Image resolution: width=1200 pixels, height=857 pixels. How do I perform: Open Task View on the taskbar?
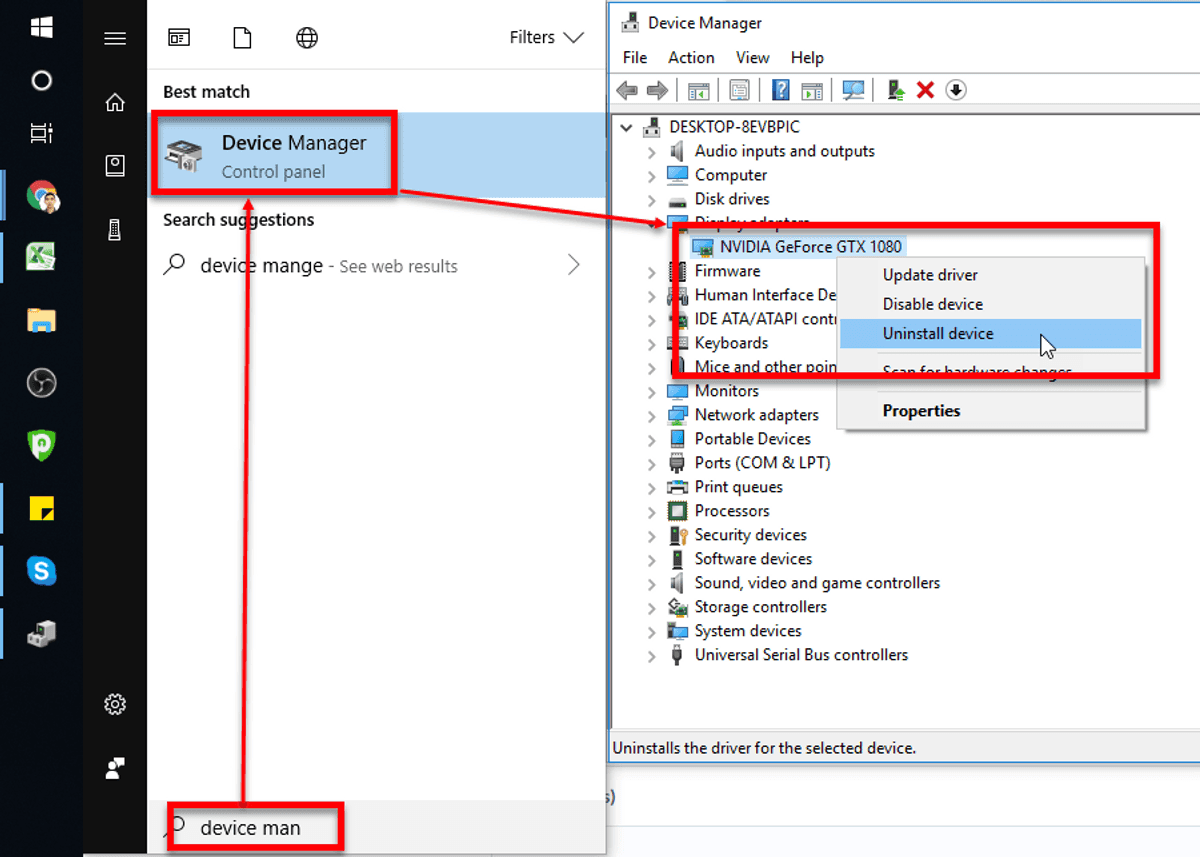pyautogui.click(x=41, y=132)
